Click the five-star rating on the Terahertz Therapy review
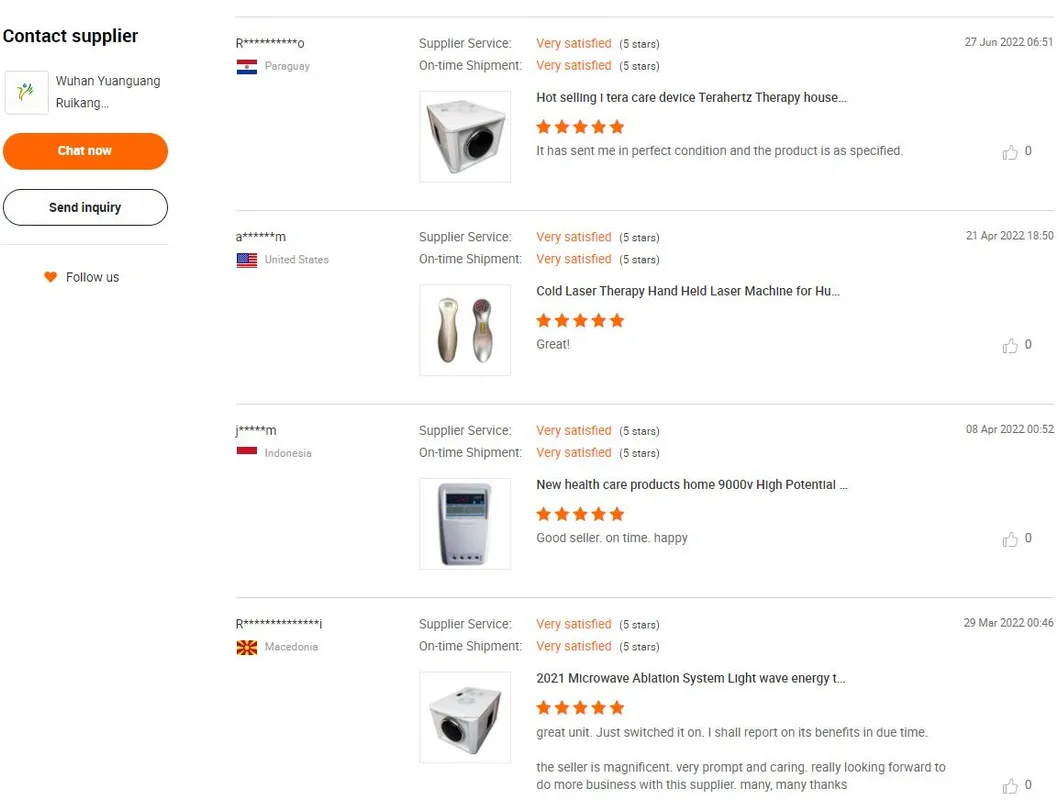This screenshot has height=800, width=1059. (580, 127)
